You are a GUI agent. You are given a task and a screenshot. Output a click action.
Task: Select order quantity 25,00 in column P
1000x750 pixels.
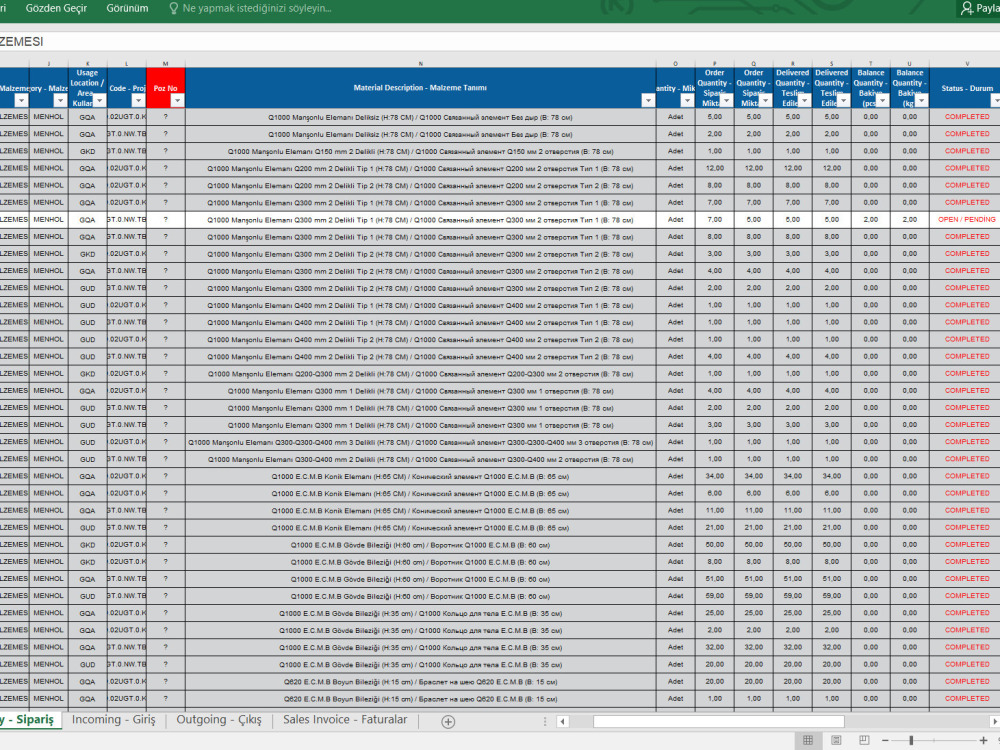[714, 613]
